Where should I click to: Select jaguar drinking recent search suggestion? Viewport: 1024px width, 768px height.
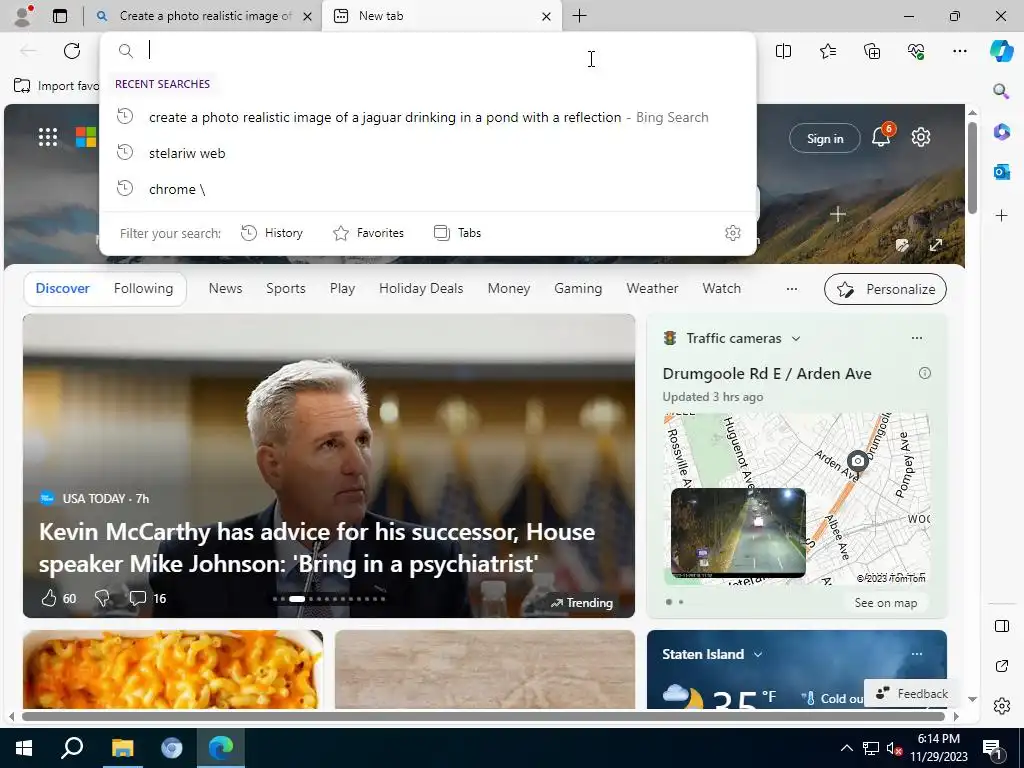pyautogui.click(x=428, y=118)
